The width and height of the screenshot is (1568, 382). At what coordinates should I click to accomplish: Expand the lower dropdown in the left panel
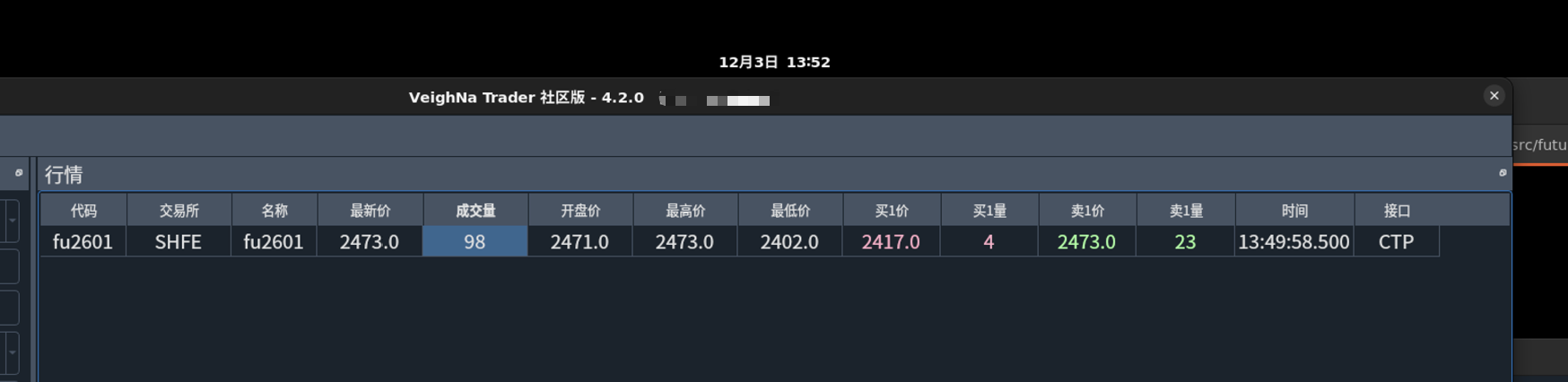pyautogui.click(x=12, y=352)
